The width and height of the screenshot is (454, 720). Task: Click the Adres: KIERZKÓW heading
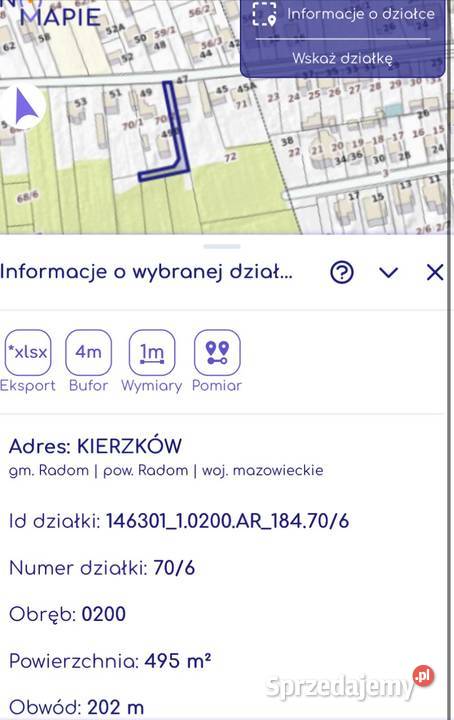[95, 446]
